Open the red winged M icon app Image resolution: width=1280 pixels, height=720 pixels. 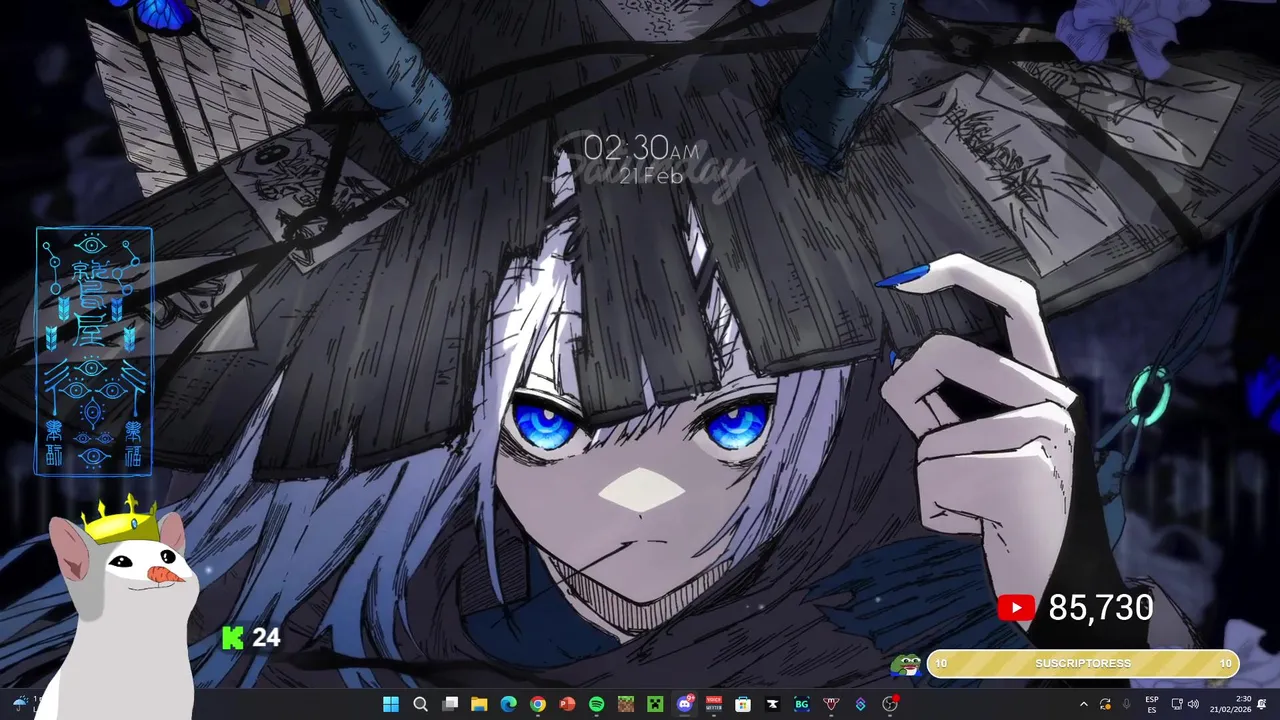coord(831,704)
